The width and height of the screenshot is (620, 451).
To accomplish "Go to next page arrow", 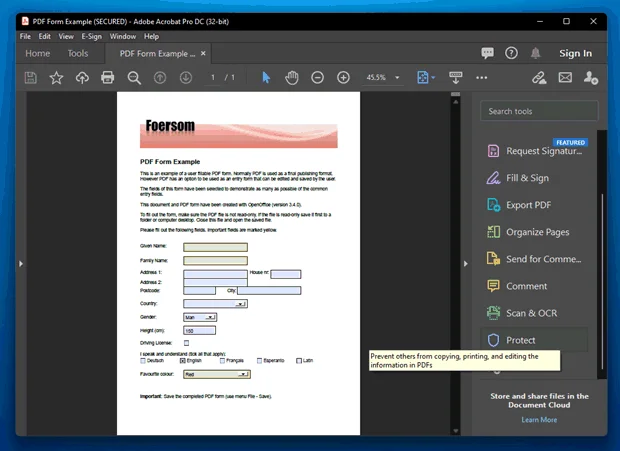I will click(186, 77).
